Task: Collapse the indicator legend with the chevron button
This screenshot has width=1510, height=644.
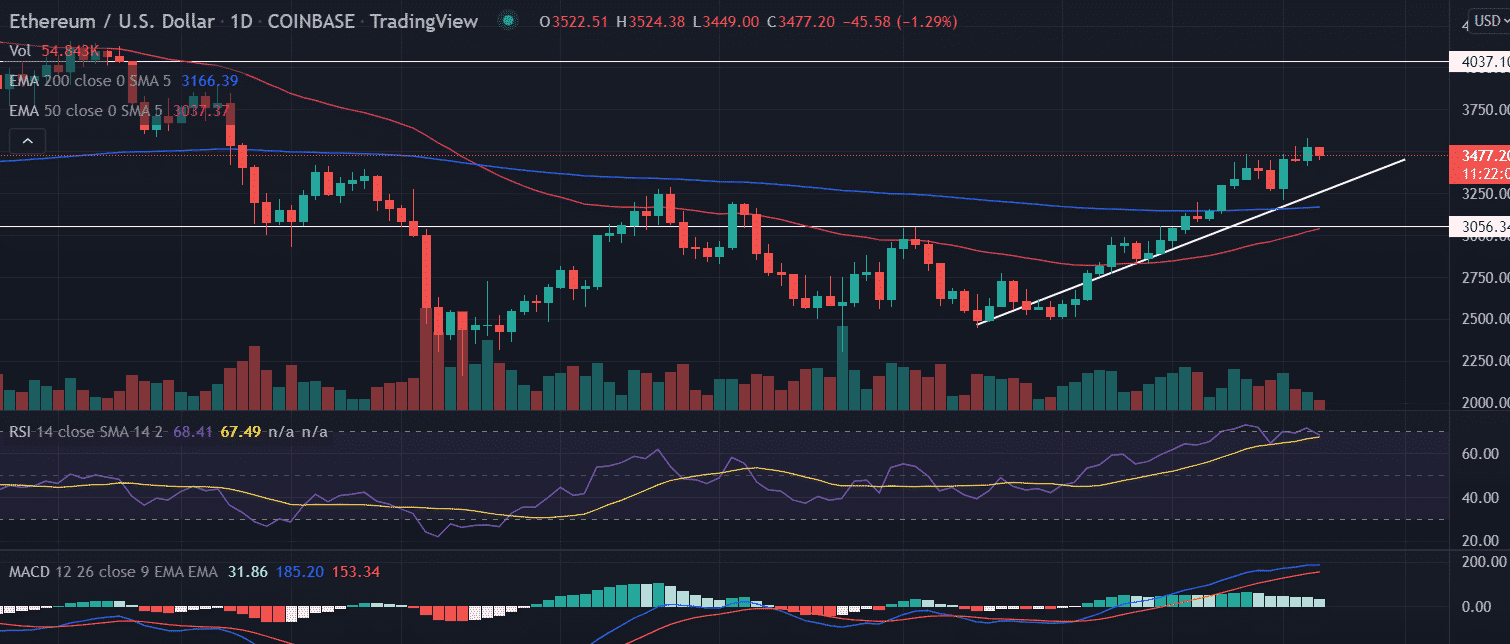Action: pyautogui.click(x=28, y=142)
